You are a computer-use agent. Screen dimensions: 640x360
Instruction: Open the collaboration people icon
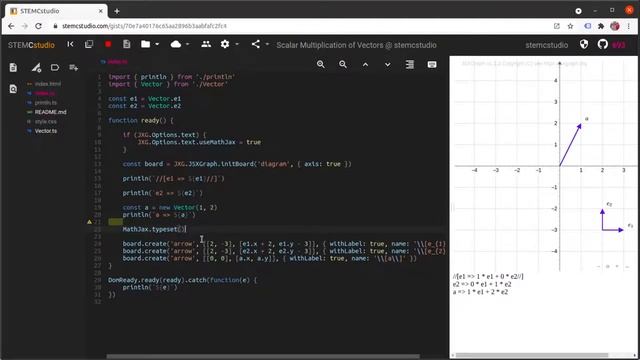point(206,44)
